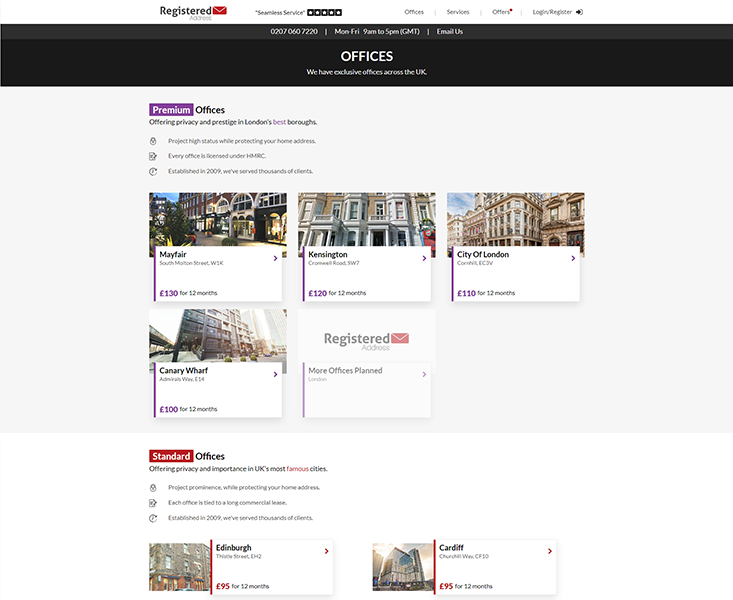733x600 pixels.
Task: Open the Offices menu item
Action: (414, 12)
